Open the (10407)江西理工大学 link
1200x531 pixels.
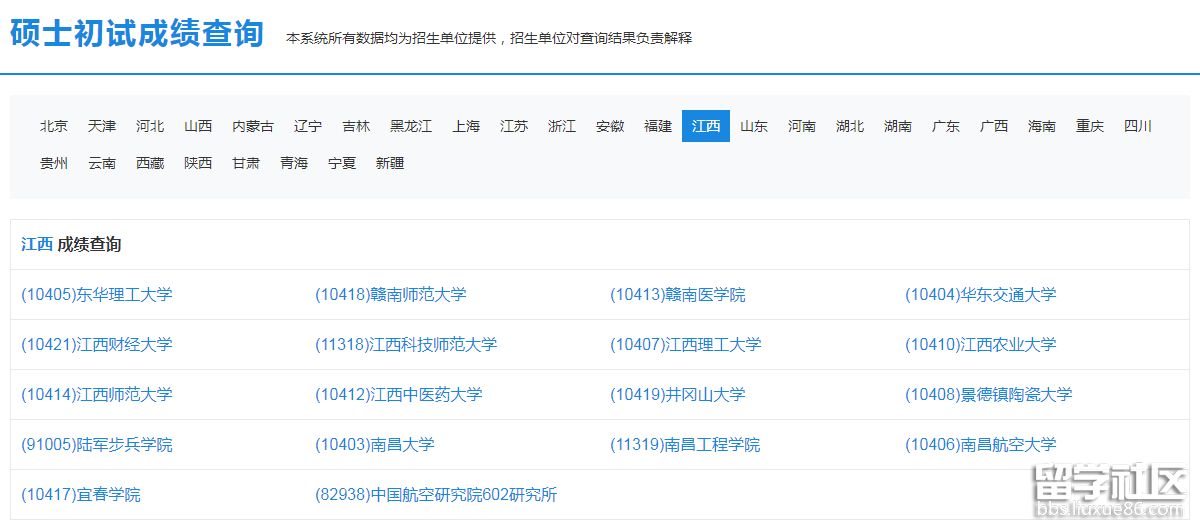click(x=686, y=344)
